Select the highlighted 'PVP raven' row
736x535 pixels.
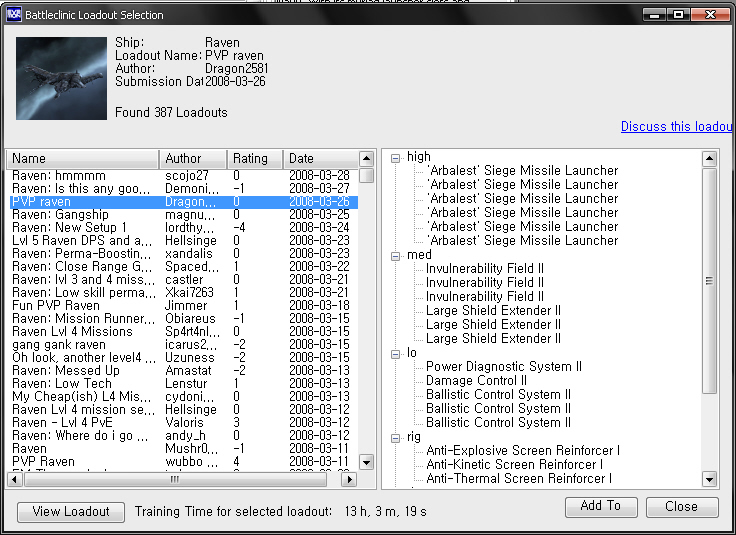pyautogui.click(x=184, y=202)
